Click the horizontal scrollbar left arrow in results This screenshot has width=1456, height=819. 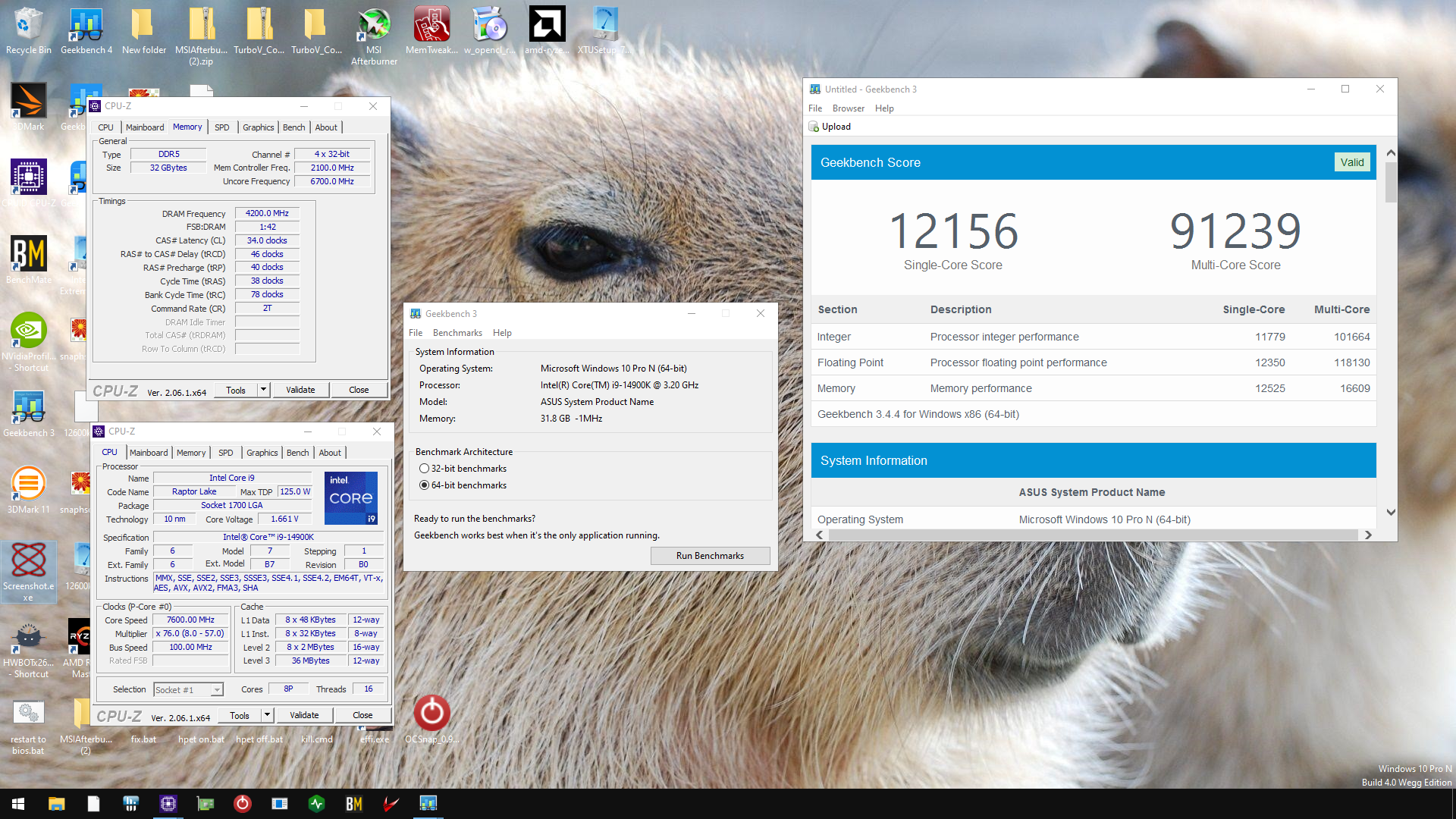[x=820, y=535]
